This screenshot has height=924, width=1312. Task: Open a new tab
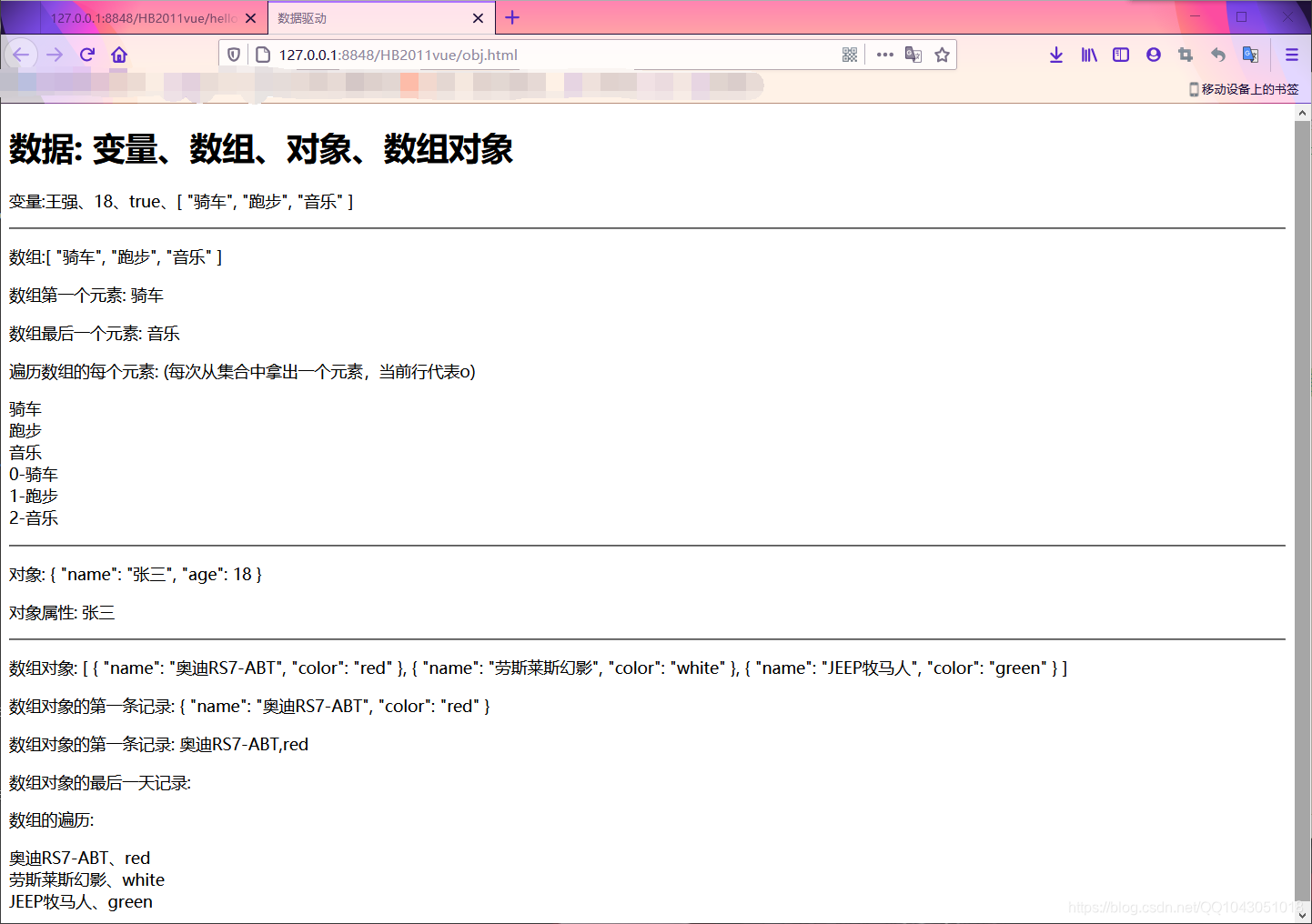pyautogui.click(x=512, y=17)
